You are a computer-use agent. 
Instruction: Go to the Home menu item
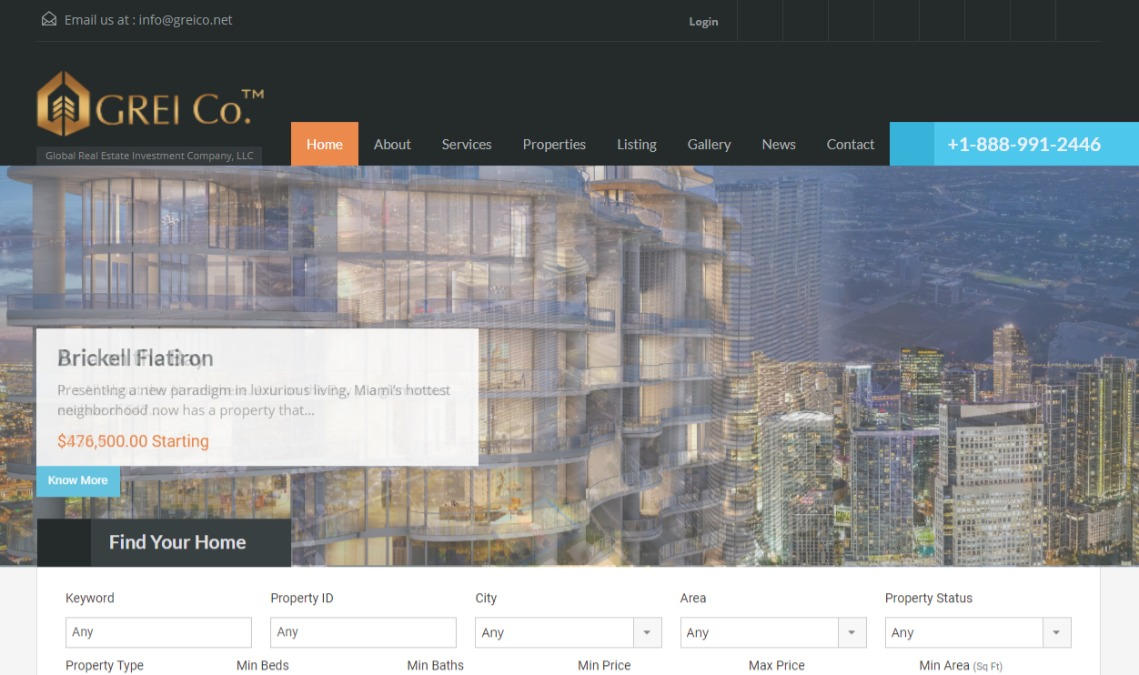tap(324, 144)
